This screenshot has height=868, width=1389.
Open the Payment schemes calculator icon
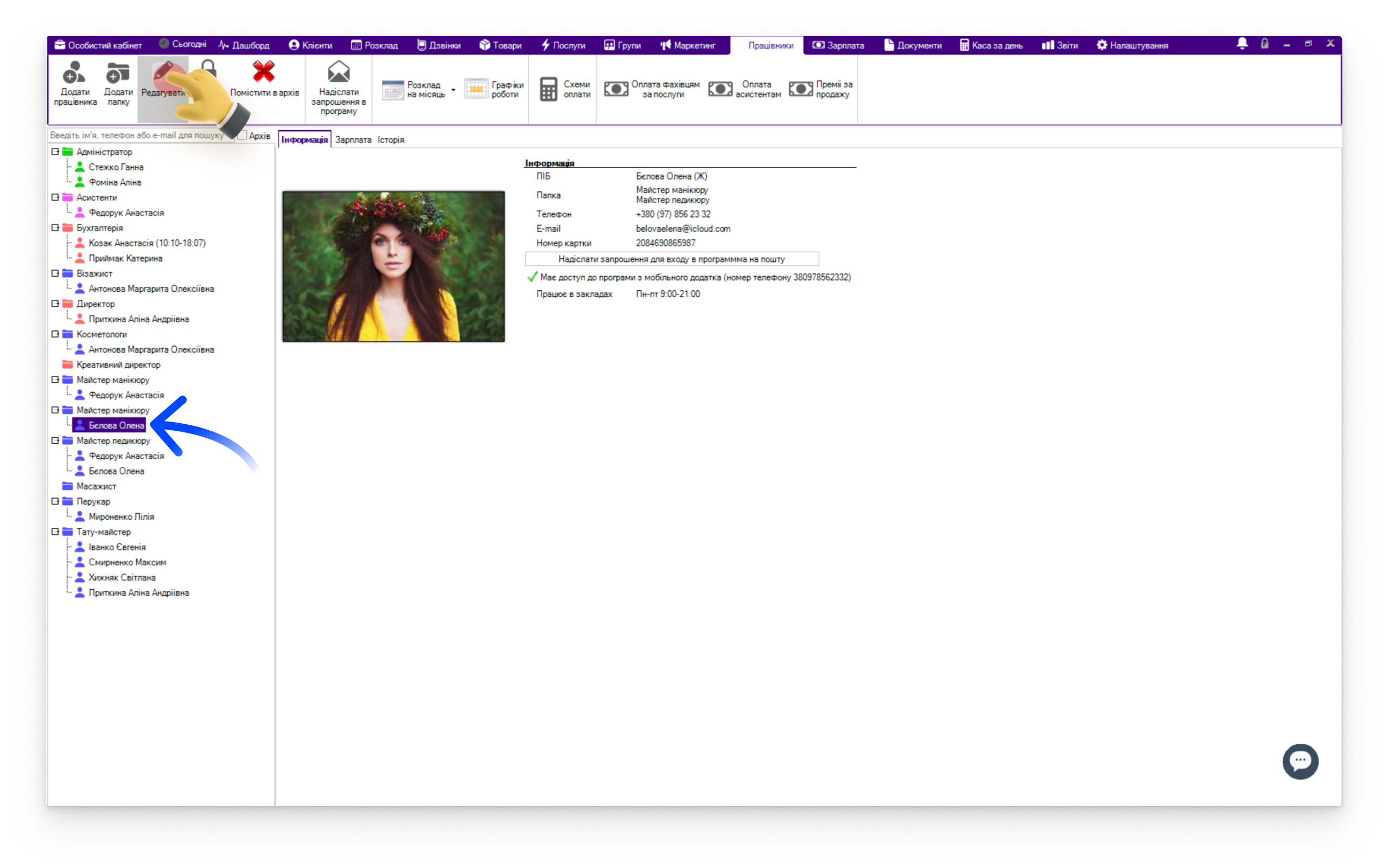tap(548, 90)
